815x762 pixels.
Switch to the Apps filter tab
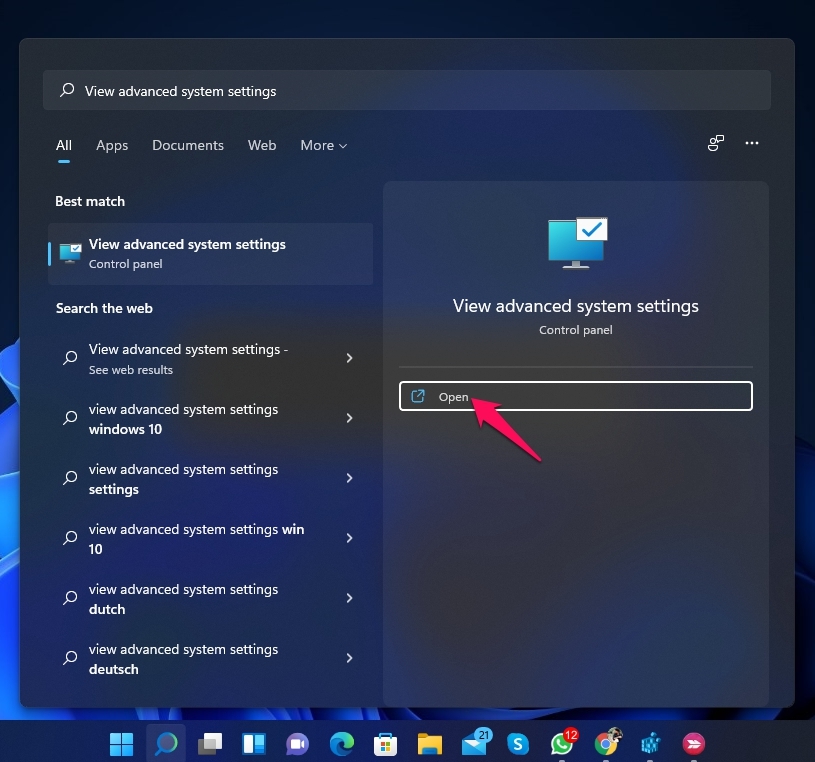(112, 145)
